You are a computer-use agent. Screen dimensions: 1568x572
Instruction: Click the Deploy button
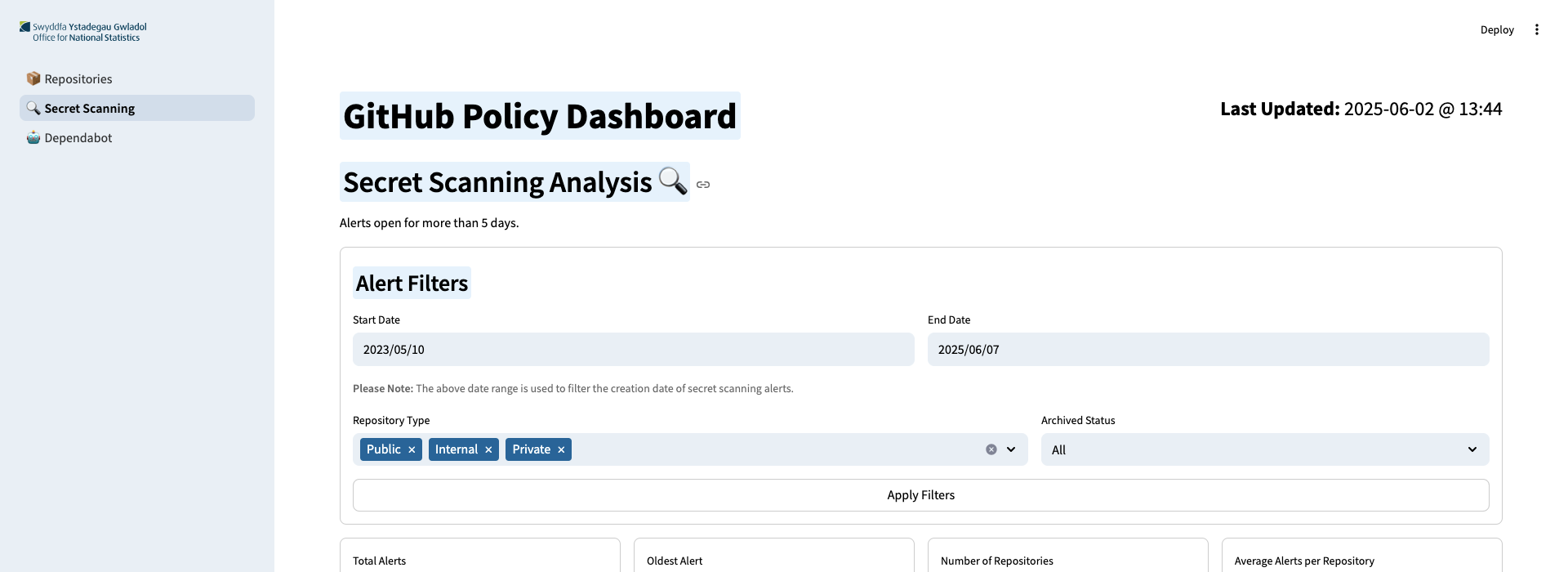(1497, 29)
